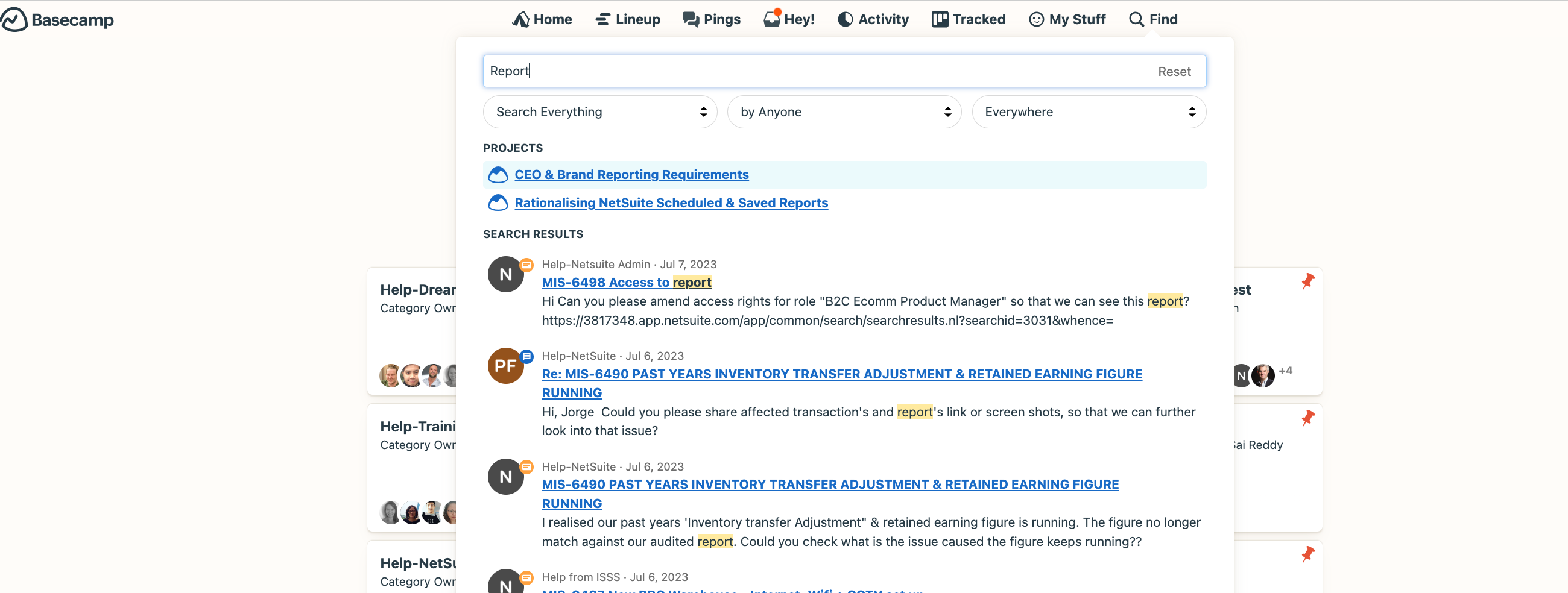Open the Everywhere dropdown
Image resolution: width=1568 pixels, height=593 pixels.
pyautogui.click(x=1089, y=112)
